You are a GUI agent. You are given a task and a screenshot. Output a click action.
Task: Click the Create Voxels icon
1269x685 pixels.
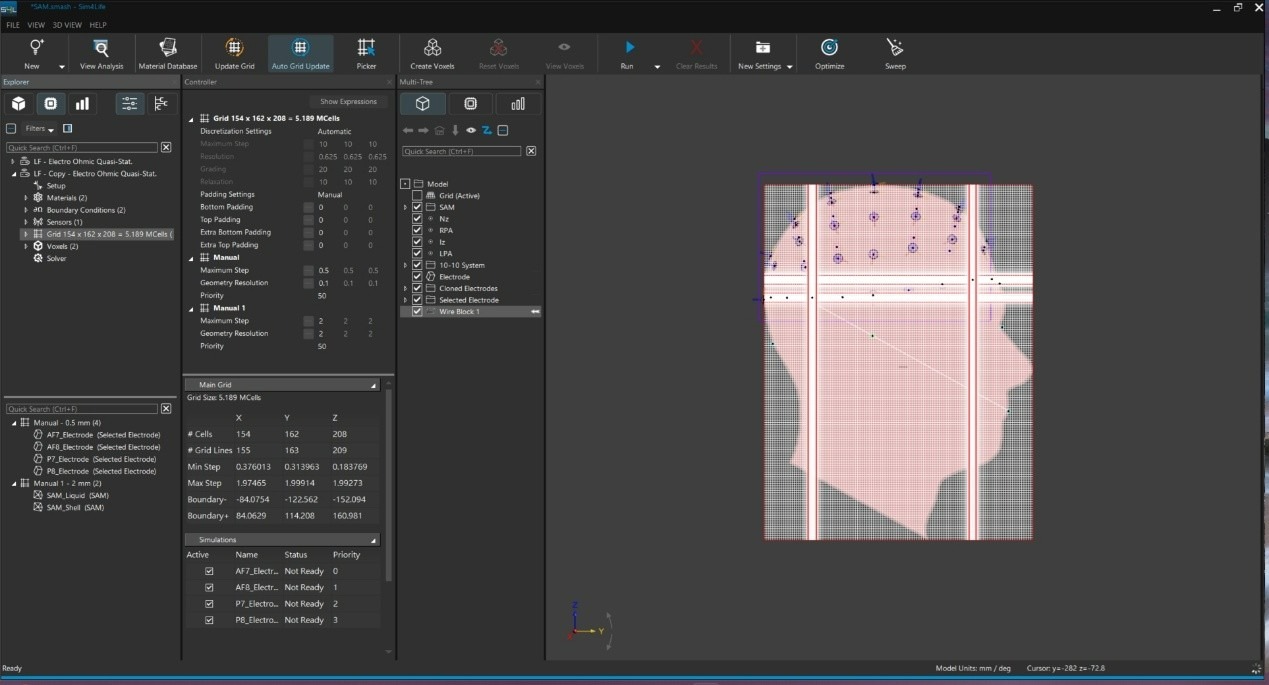tap(432, 48)
